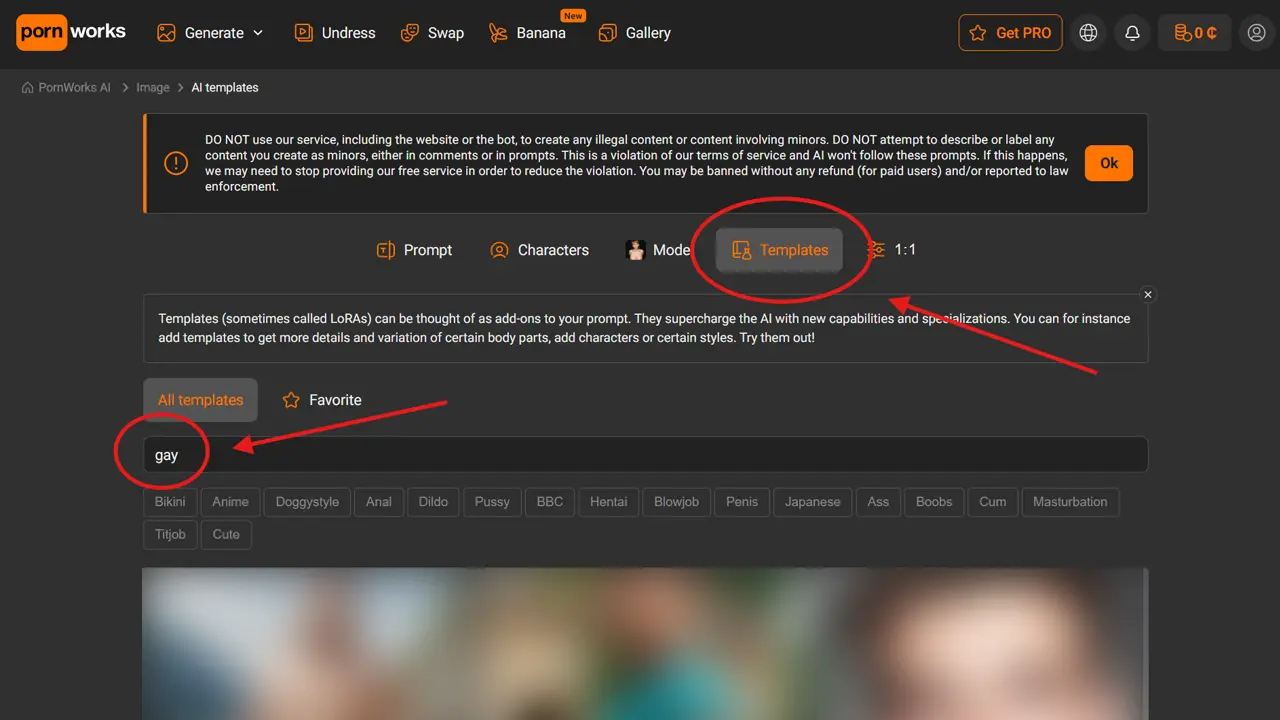Click the pornworks logo
The width and height of the screenshot is (1280, 720).
(71, 32)
